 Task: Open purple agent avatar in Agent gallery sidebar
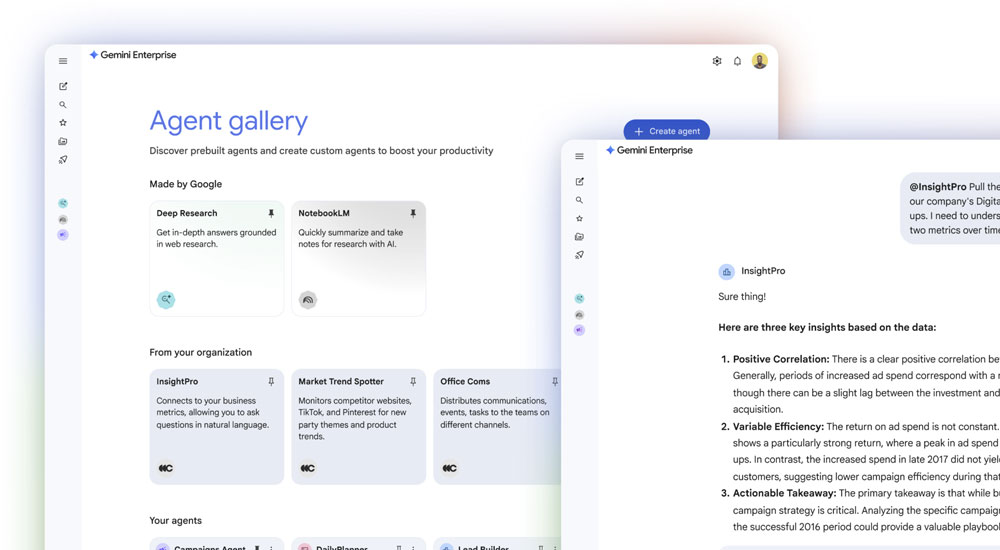click(62, 235)
